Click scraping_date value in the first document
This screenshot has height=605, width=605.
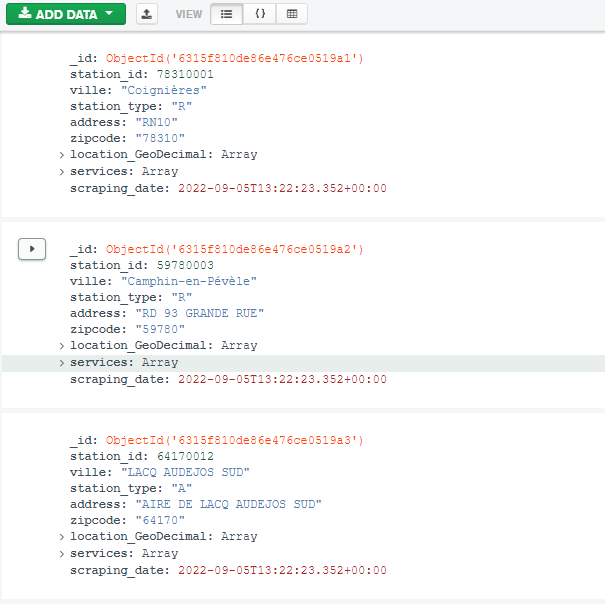pos(281,188)
